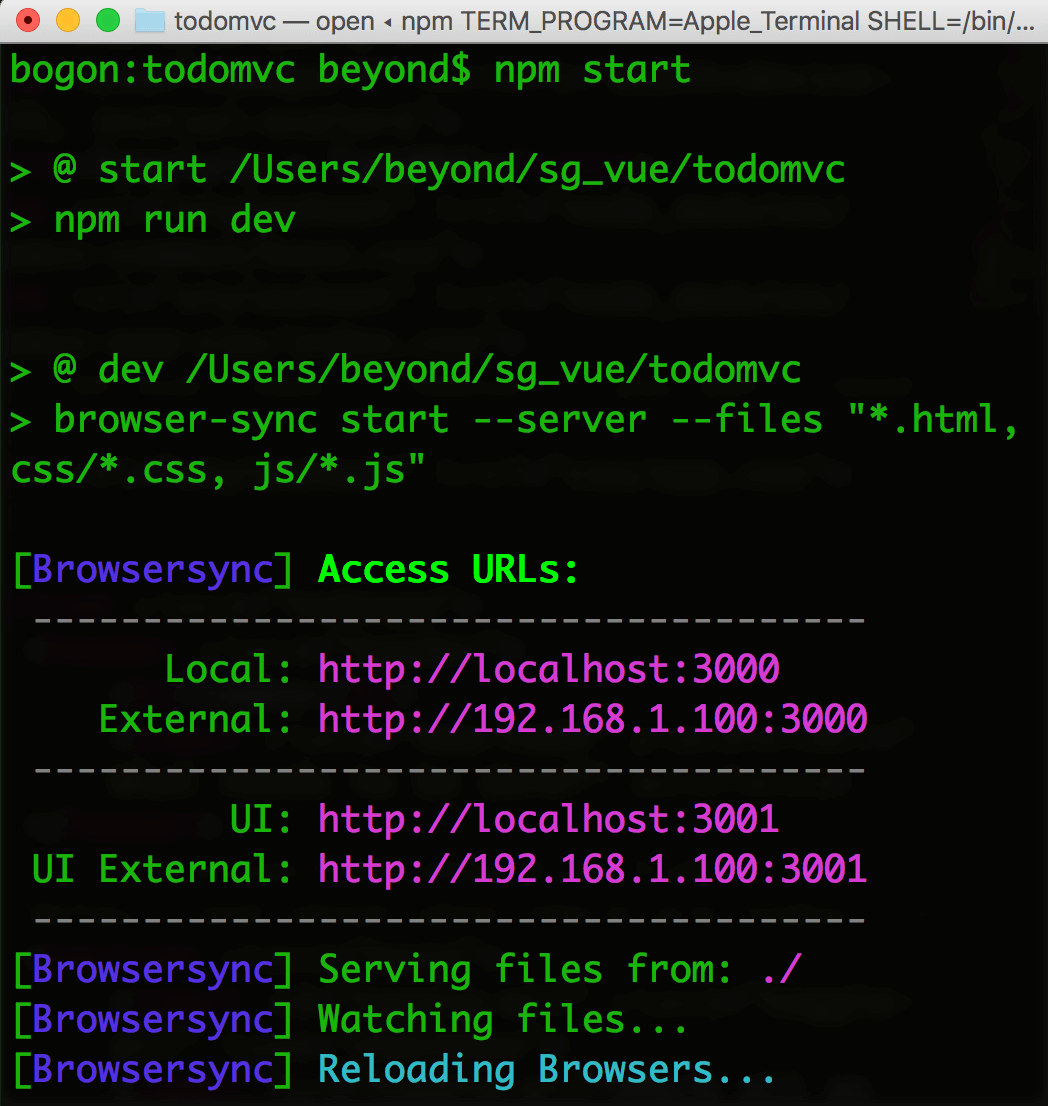Click the red close window button
Screen dimensions: 1048x1106
tap(28, 20)
